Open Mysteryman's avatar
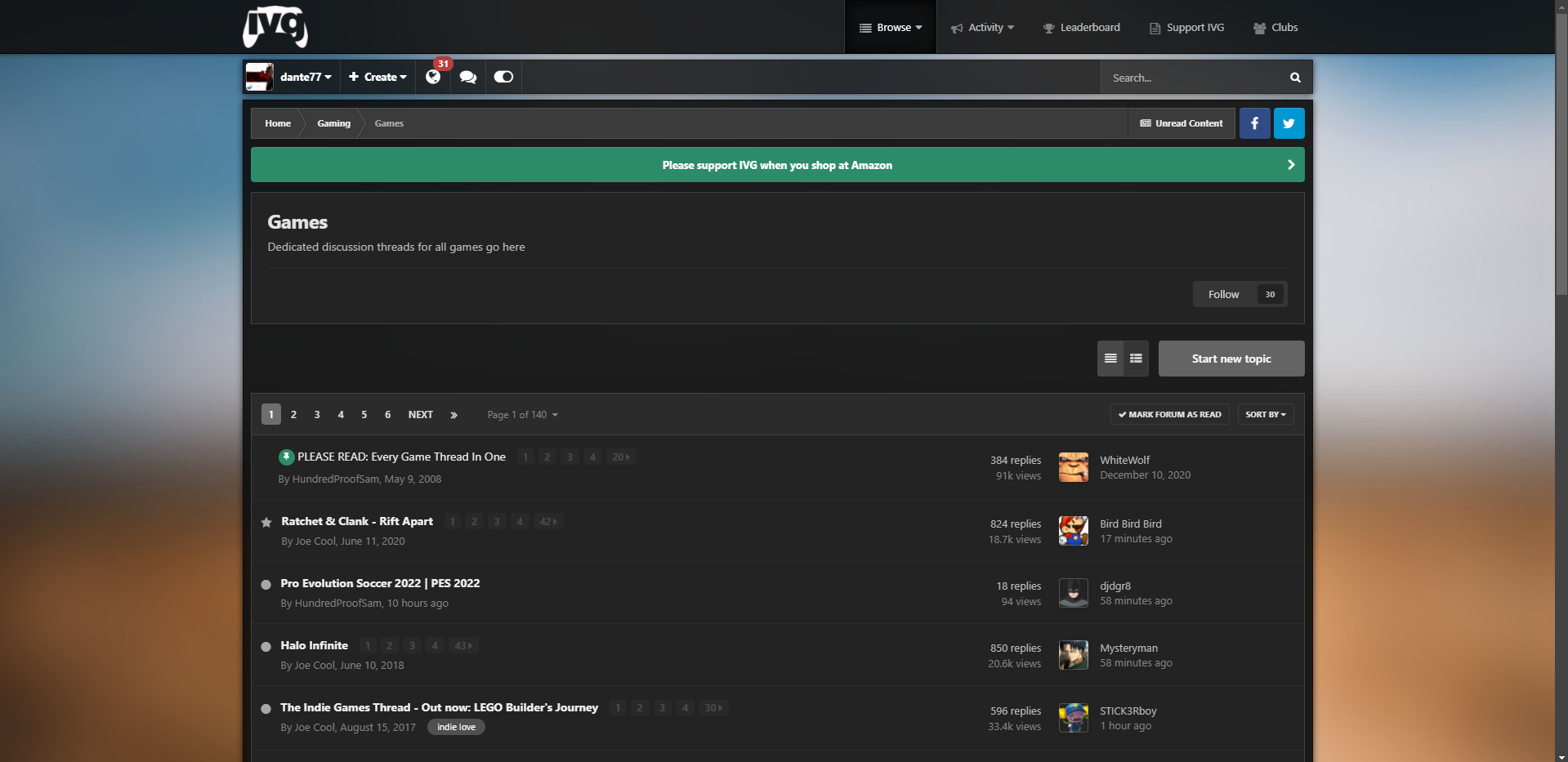 tap(1074, 655)
